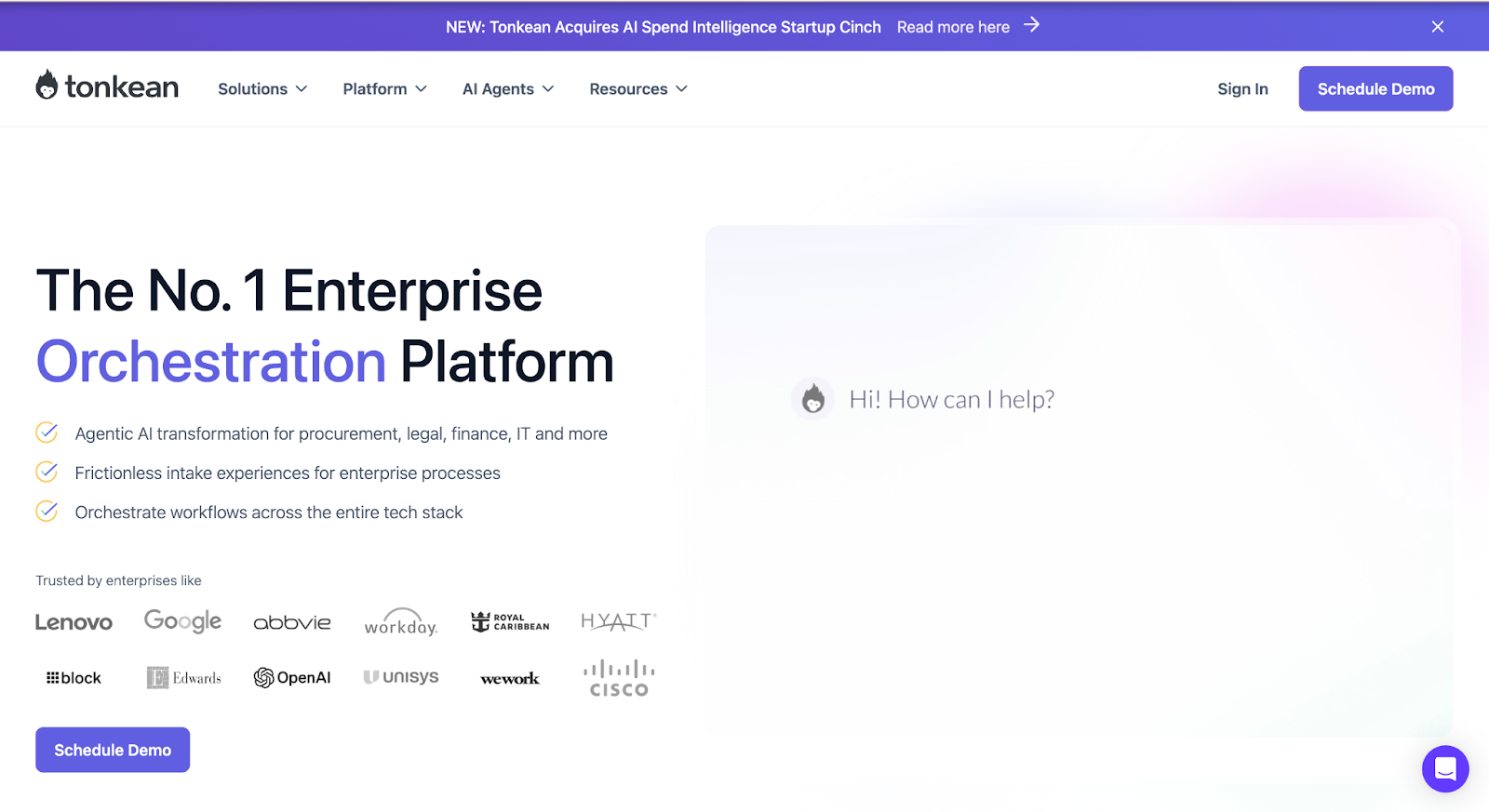Click the Tonkean logo in the header
The width and height of the screenshot is (1489, 812).
pos(107,87)
